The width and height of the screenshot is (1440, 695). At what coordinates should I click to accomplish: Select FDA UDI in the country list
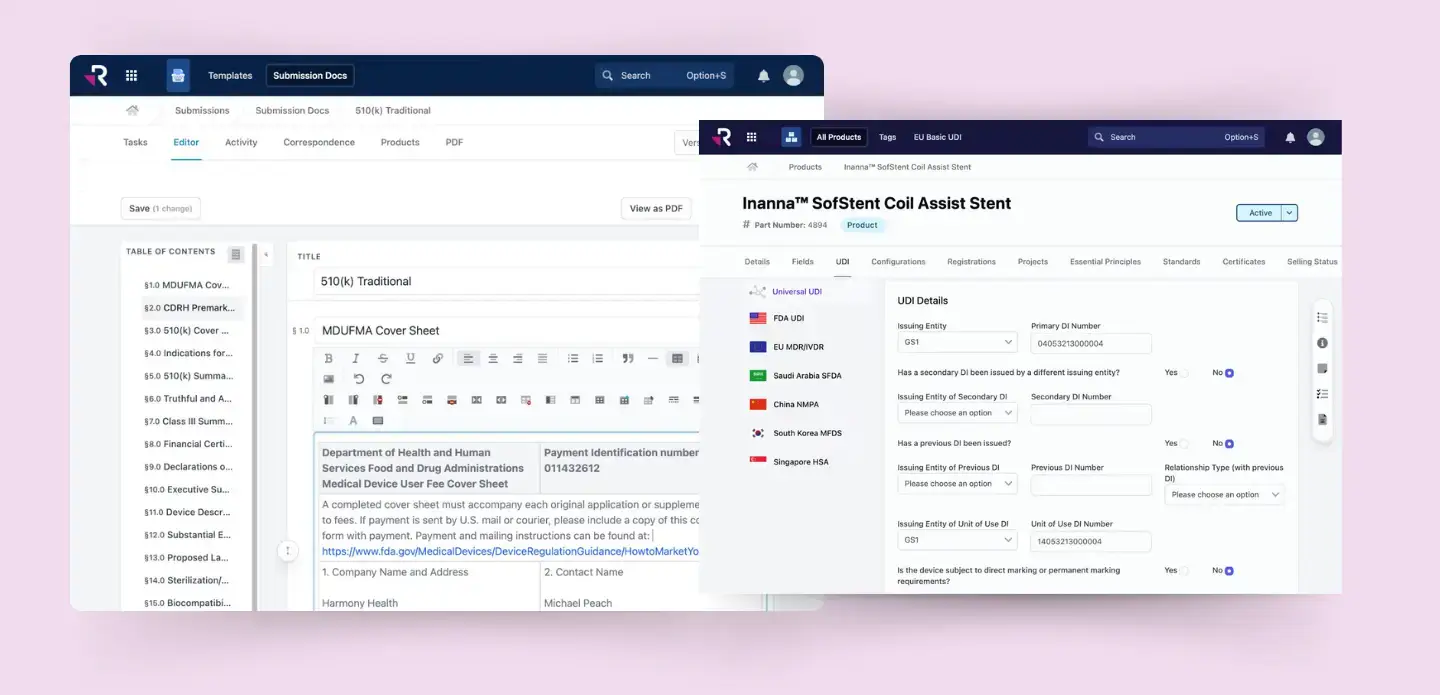pyautogui.click(x=789, y=317)
